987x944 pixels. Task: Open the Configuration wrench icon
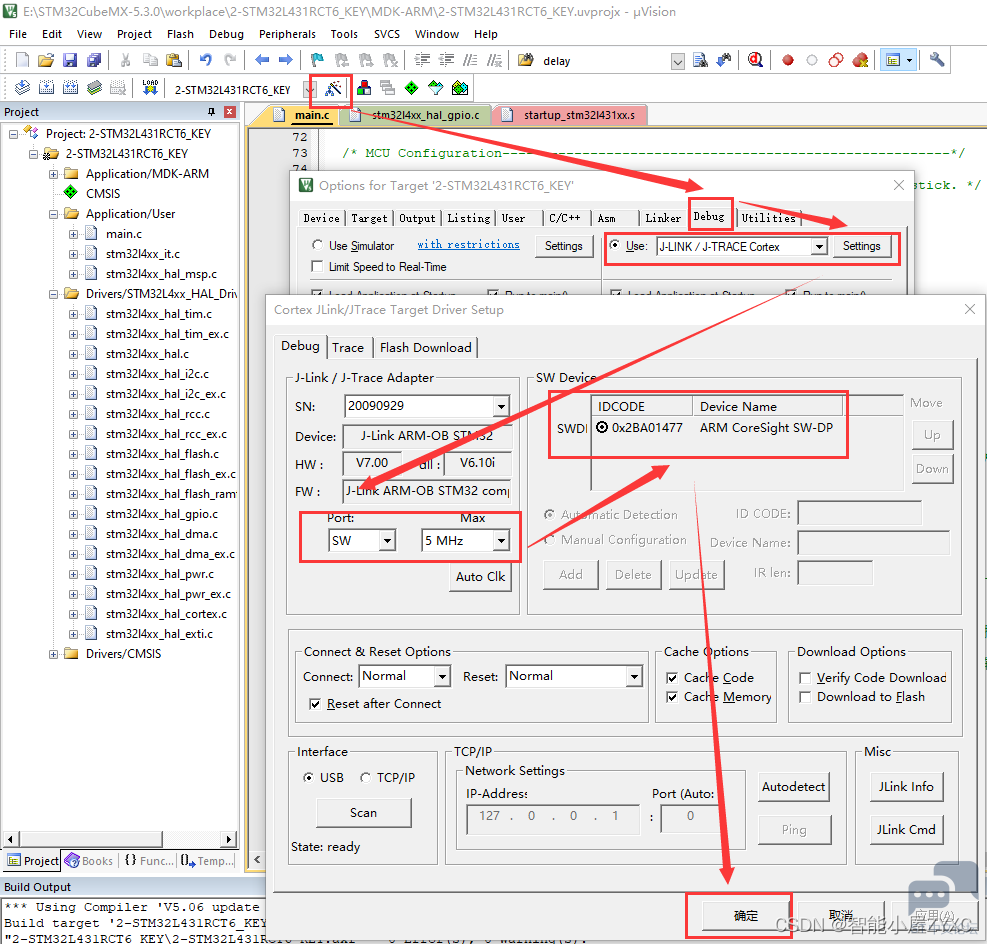click(x=937, y=60)
